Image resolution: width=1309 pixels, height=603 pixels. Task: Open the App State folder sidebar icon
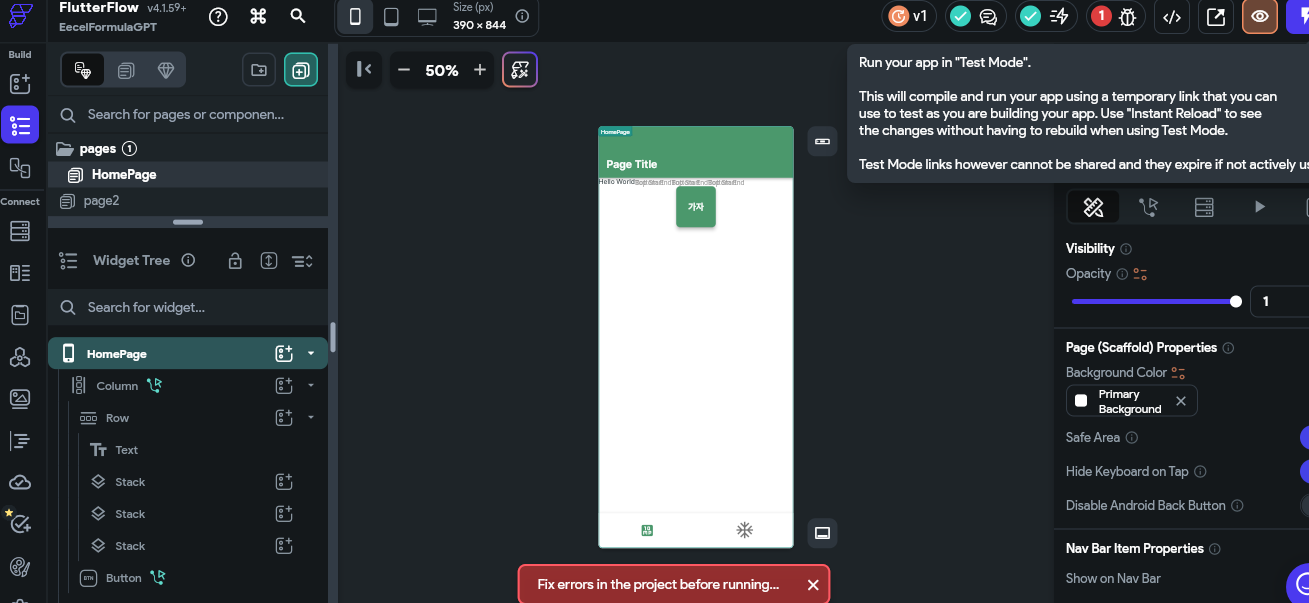[x=20, y=315]
